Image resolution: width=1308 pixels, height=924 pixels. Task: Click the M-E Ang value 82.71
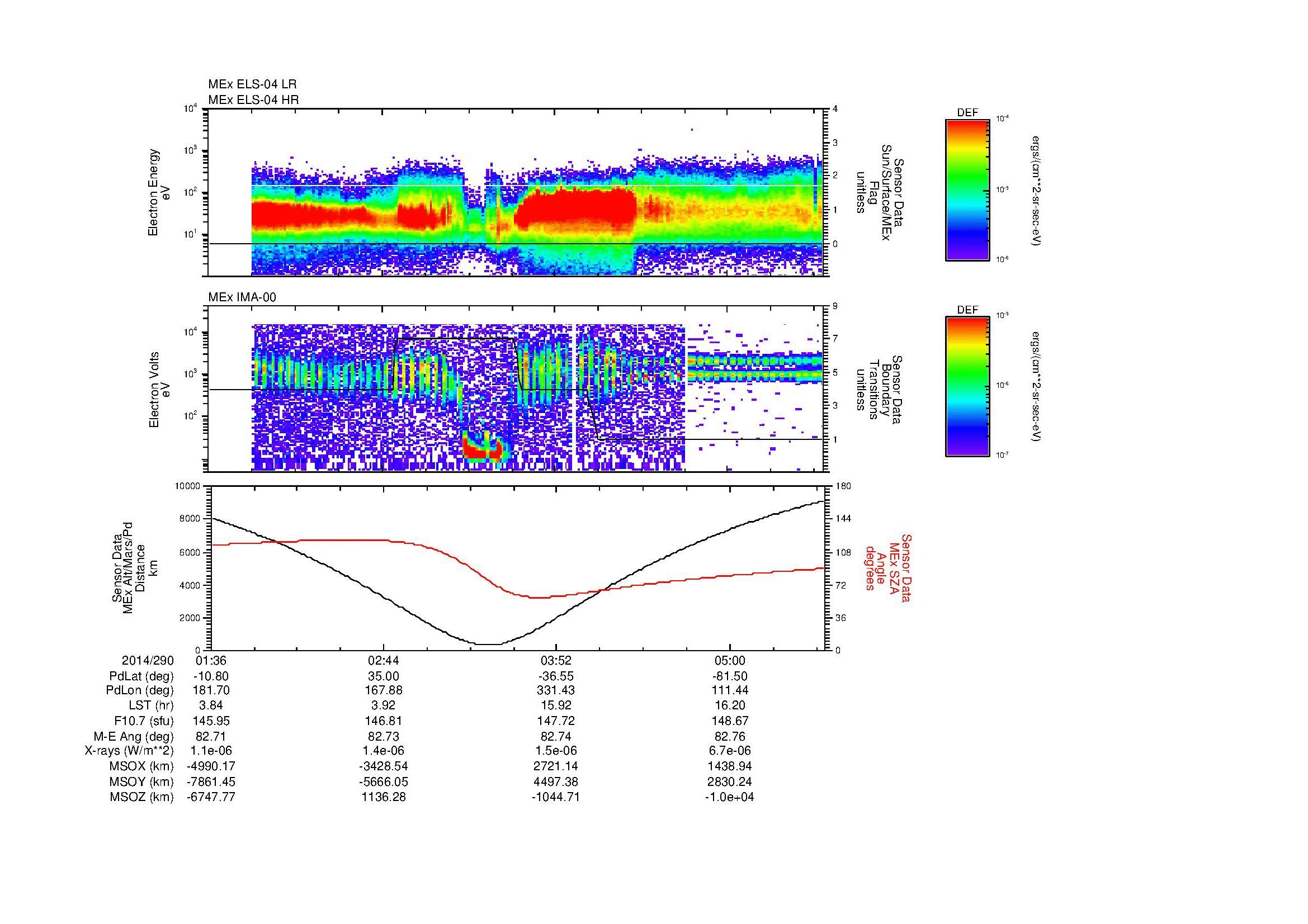coord(211,736)
